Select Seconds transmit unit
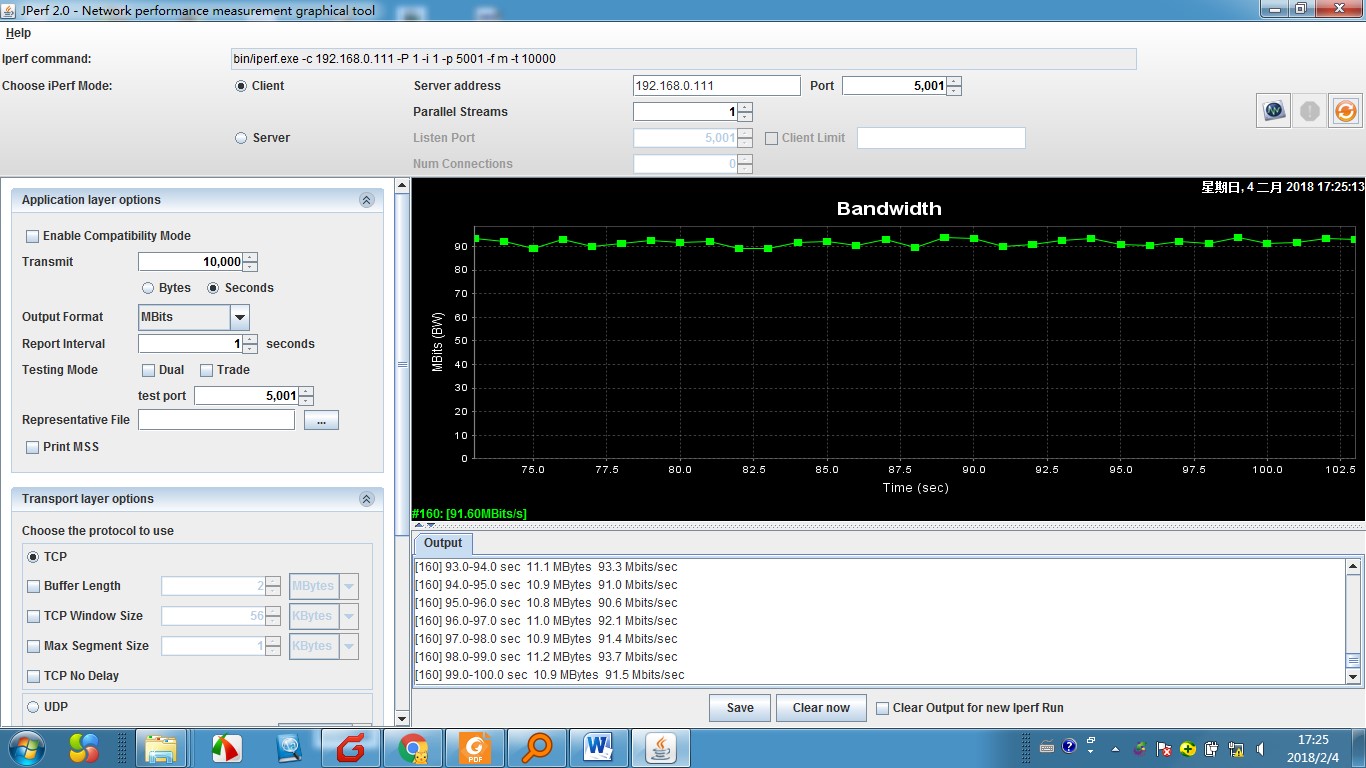Viewport: 1366px width, 768px height. coord(213,288)
